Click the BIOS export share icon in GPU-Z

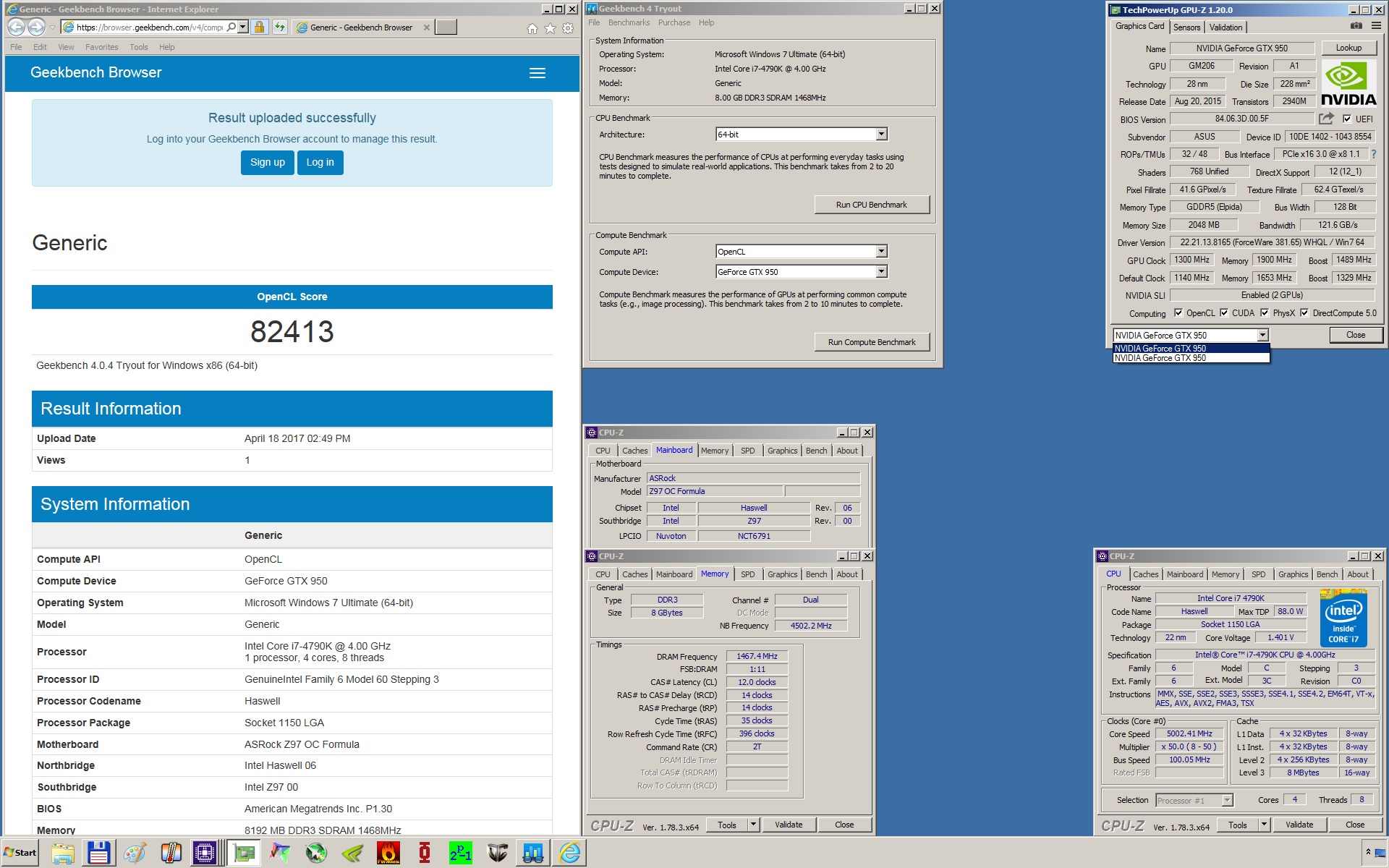click(1326, 119)
